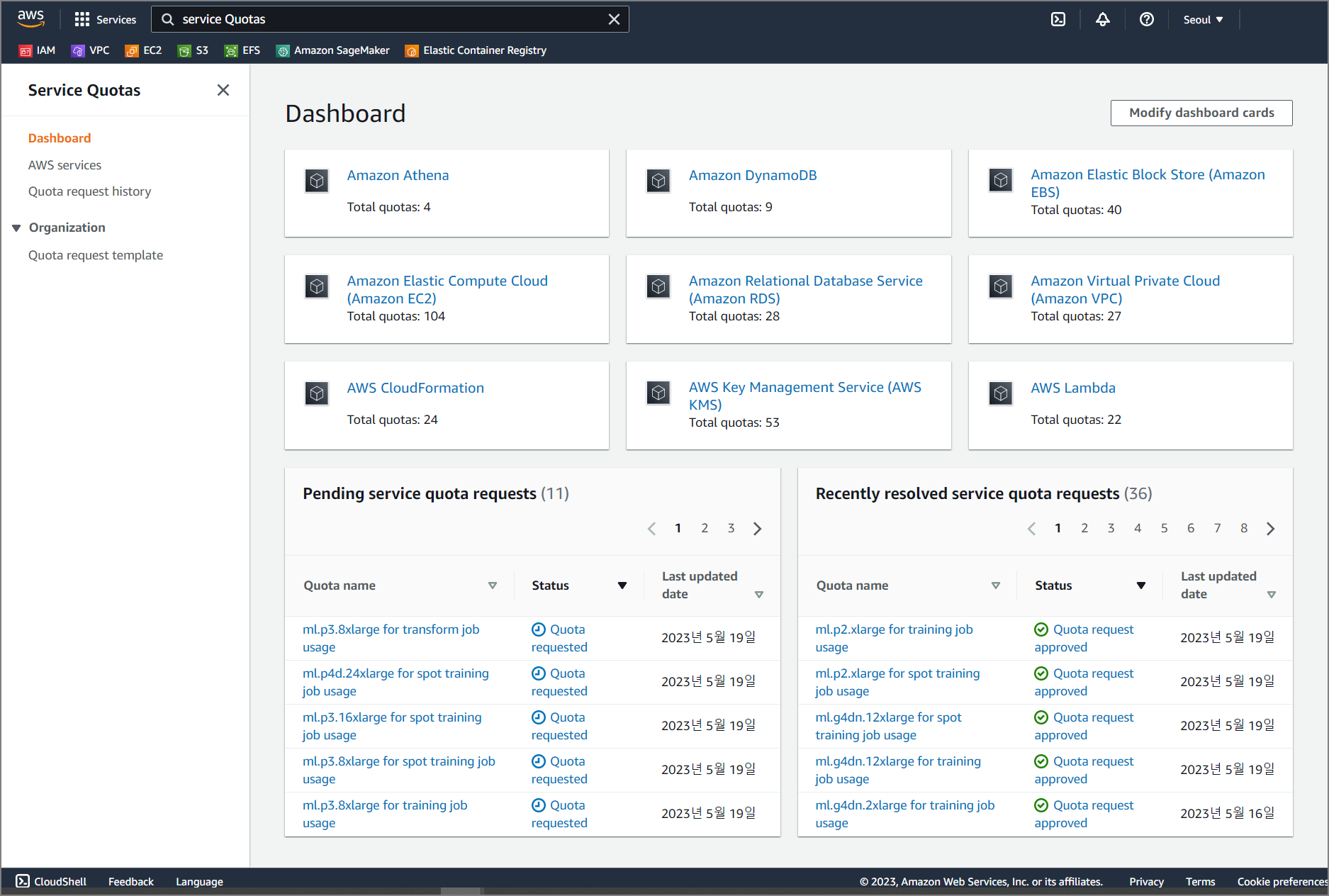Click the AWS Lambda card icon

point(1001,393)
